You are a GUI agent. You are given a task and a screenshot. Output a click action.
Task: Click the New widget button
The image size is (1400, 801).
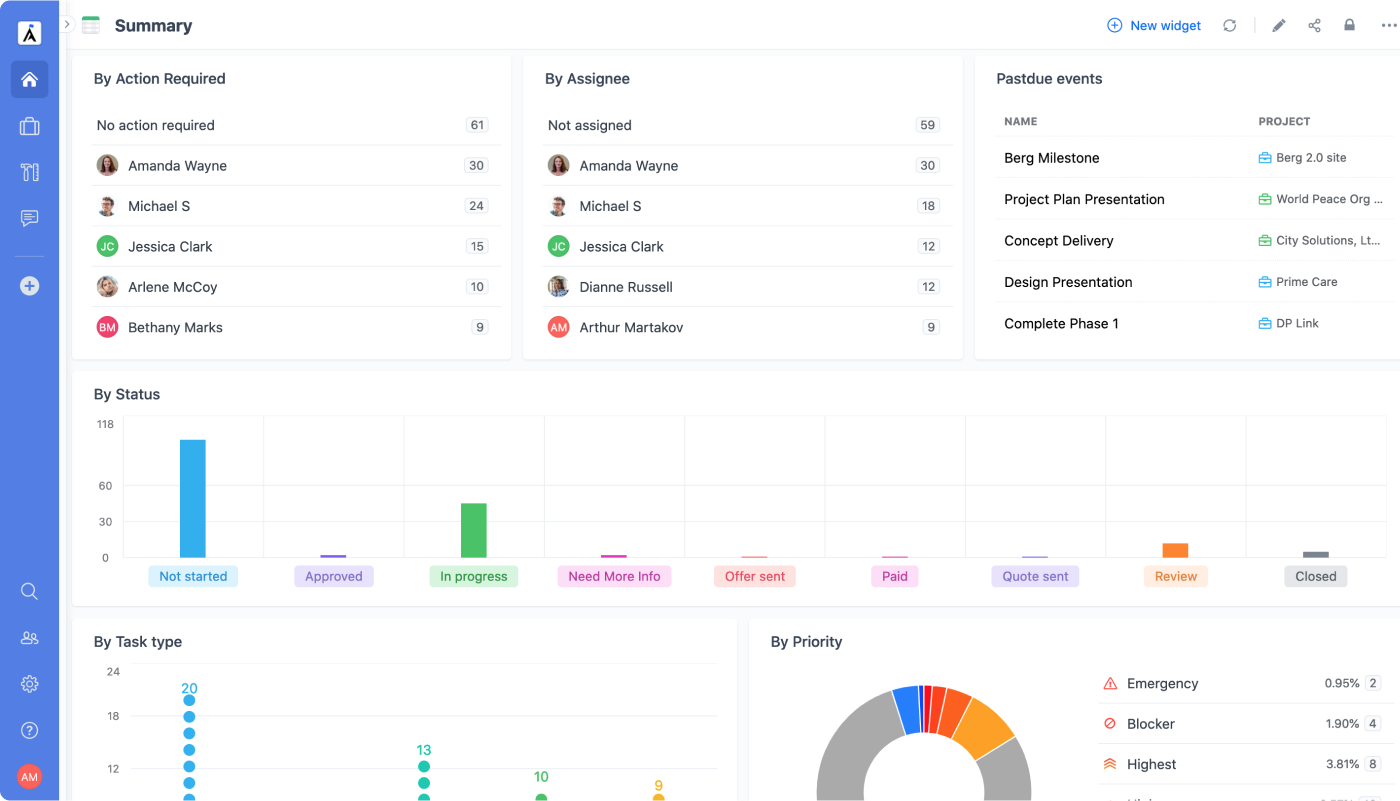point(1154,25)
